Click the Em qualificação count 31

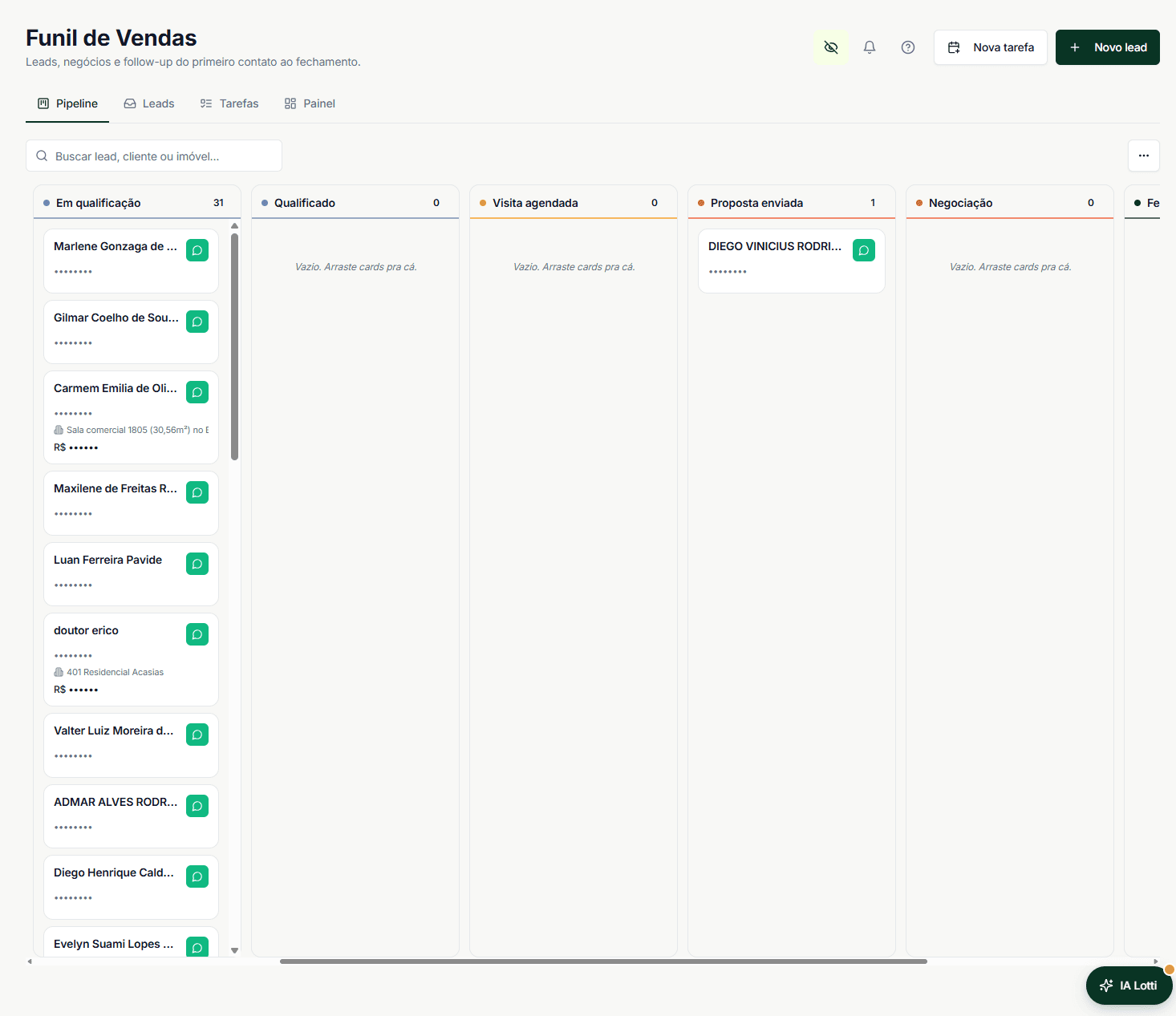pos(218,203)
